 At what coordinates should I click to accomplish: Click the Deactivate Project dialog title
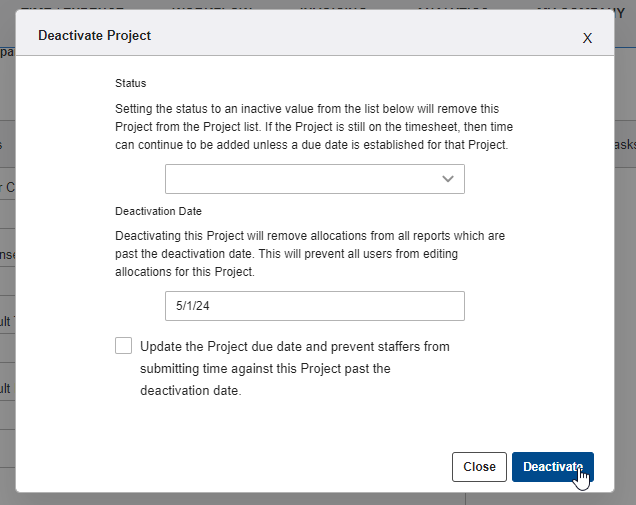click(94, 35)
